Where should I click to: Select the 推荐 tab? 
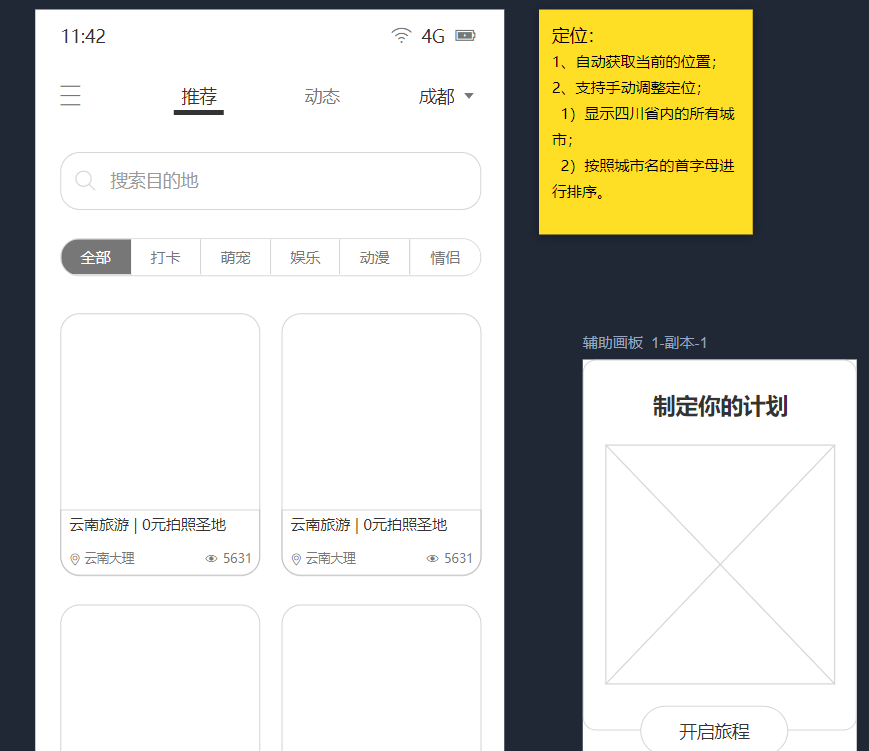click(x=199, y=98)
